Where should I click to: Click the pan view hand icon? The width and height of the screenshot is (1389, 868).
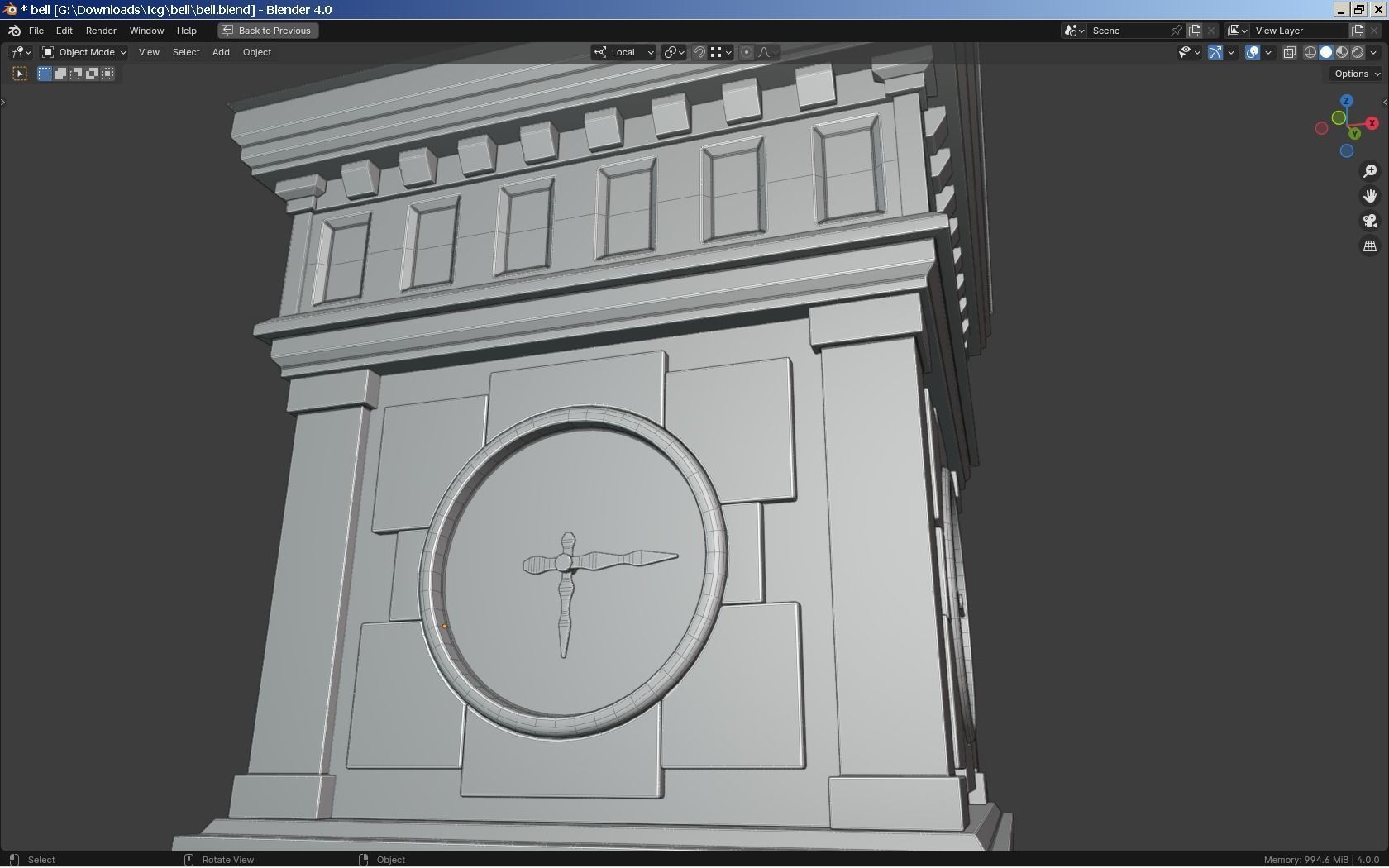[1370, 196]
